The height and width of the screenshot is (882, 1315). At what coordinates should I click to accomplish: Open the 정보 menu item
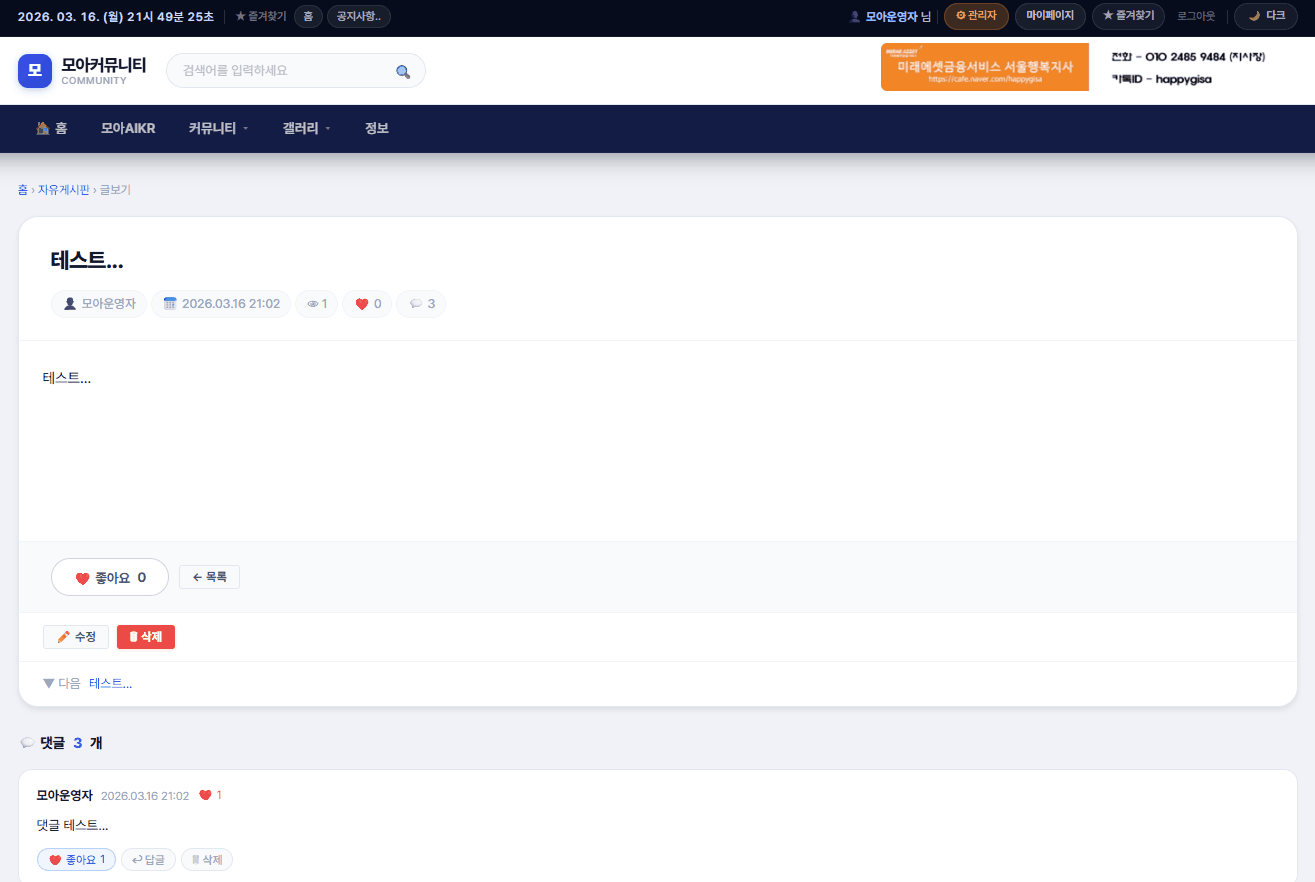377,129
